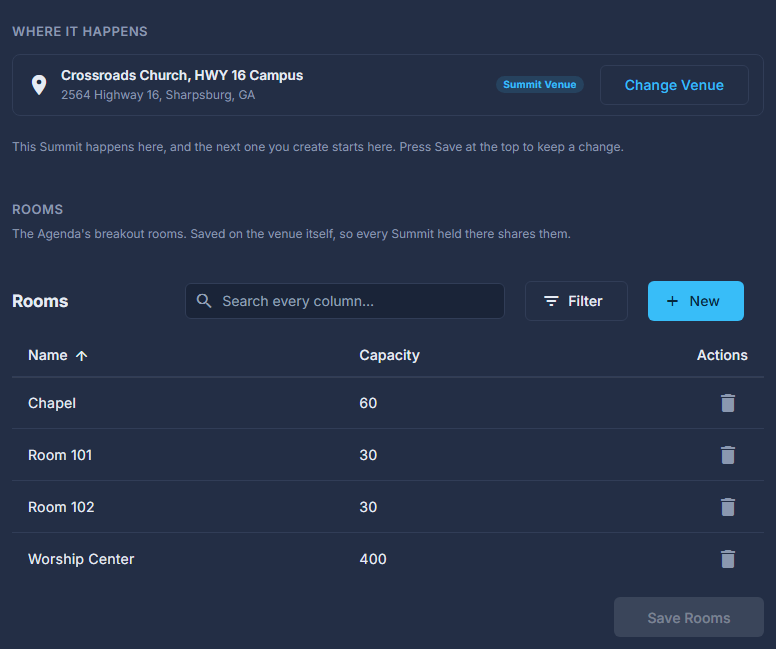Viewport: 776px width, 649px height.
Task: Open the Change Venue button
Action: click(x=674, y=85)
